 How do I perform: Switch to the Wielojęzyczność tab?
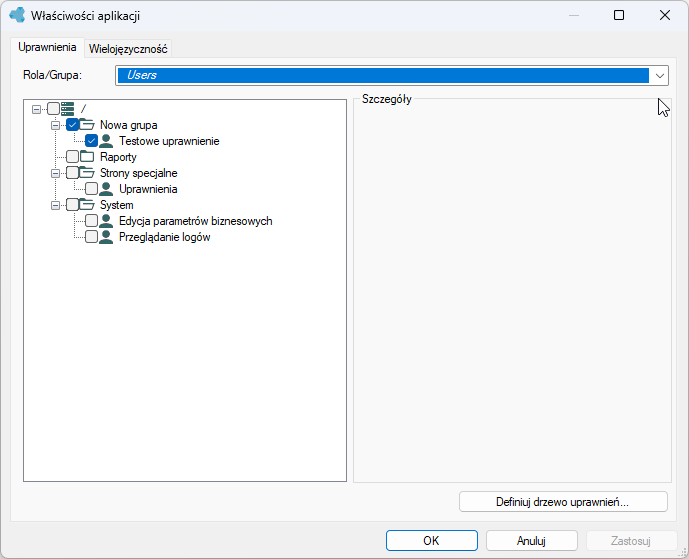point(128,49)
